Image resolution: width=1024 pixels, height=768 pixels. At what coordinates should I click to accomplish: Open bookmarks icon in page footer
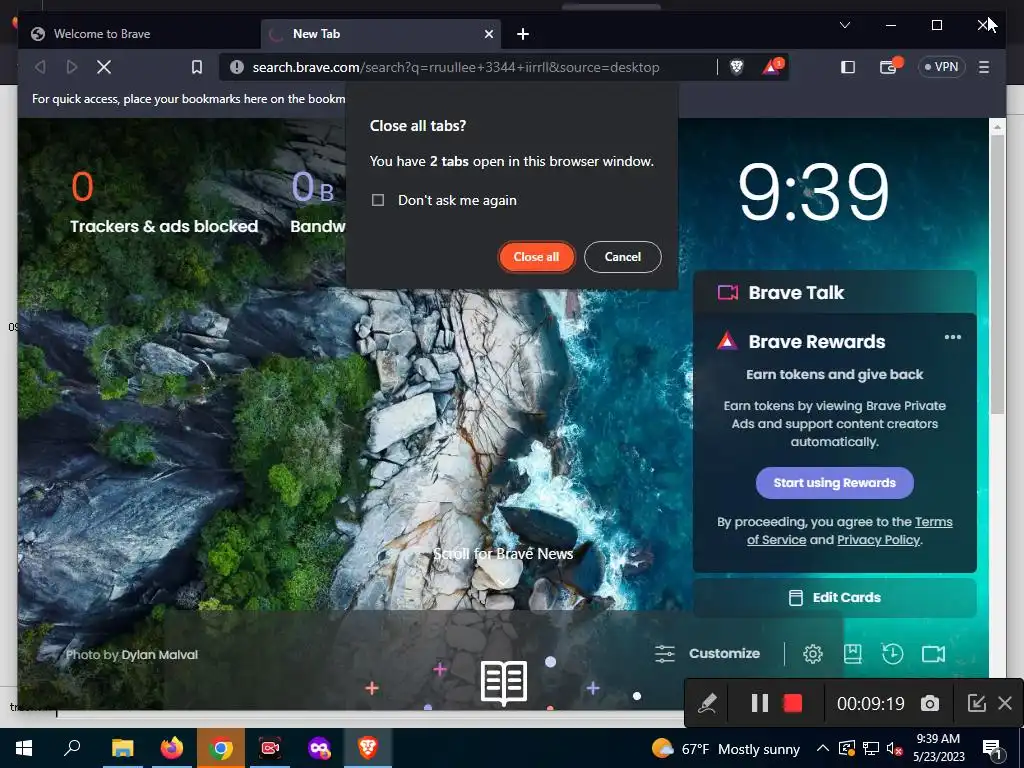pos(853,654)
